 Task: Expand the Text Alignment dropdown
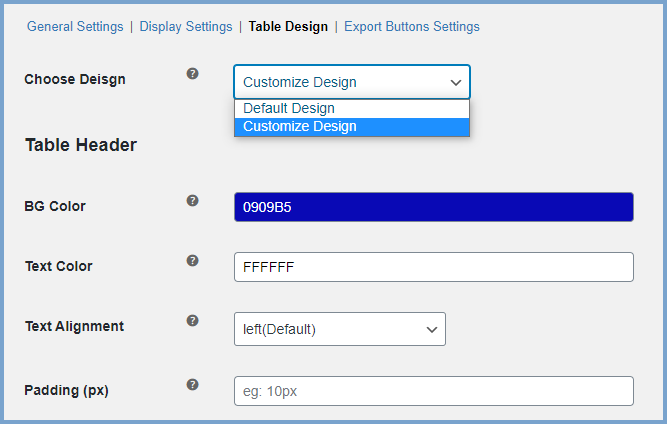point(339,329)
